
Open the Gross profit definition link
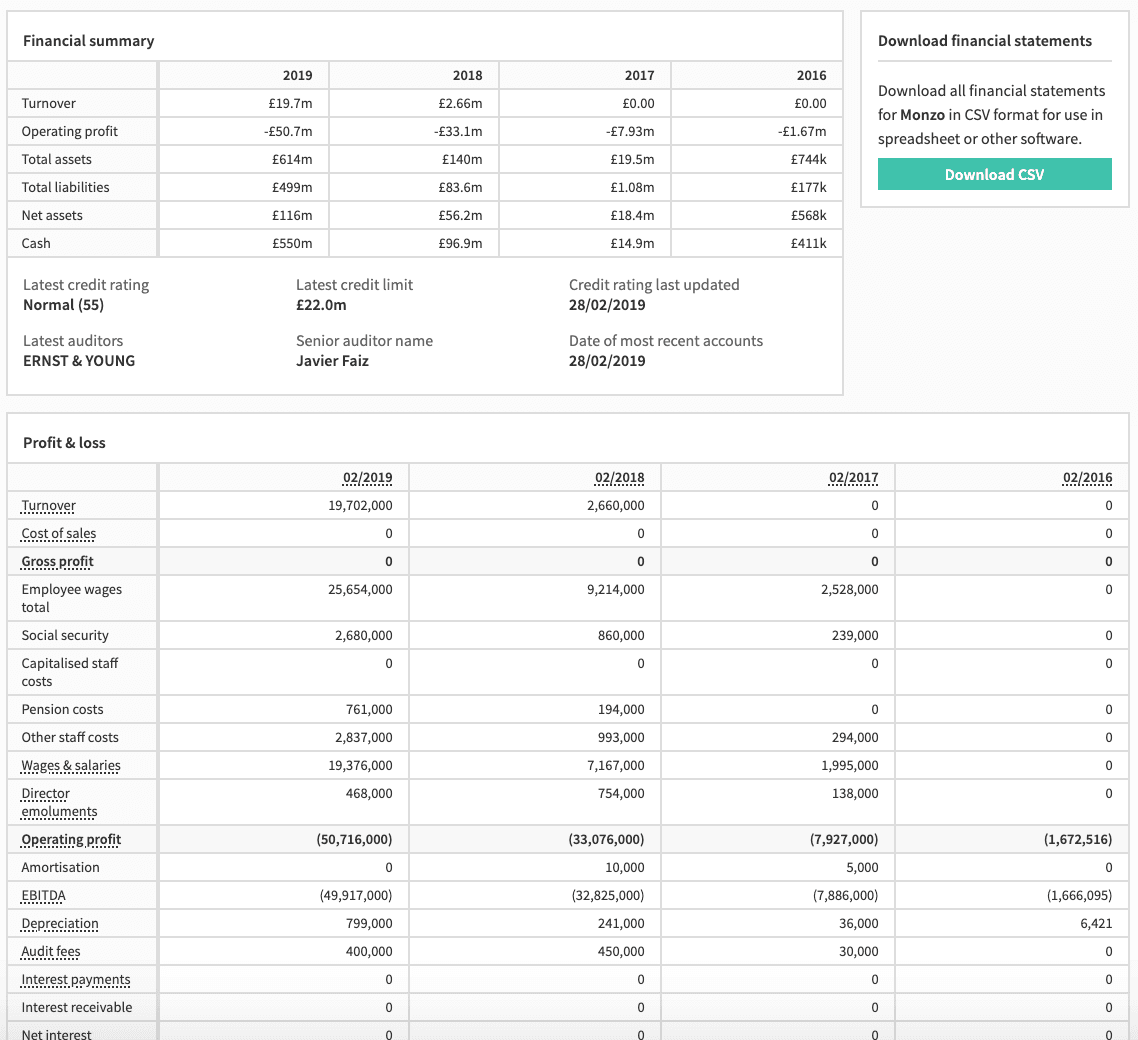(57, 562)
